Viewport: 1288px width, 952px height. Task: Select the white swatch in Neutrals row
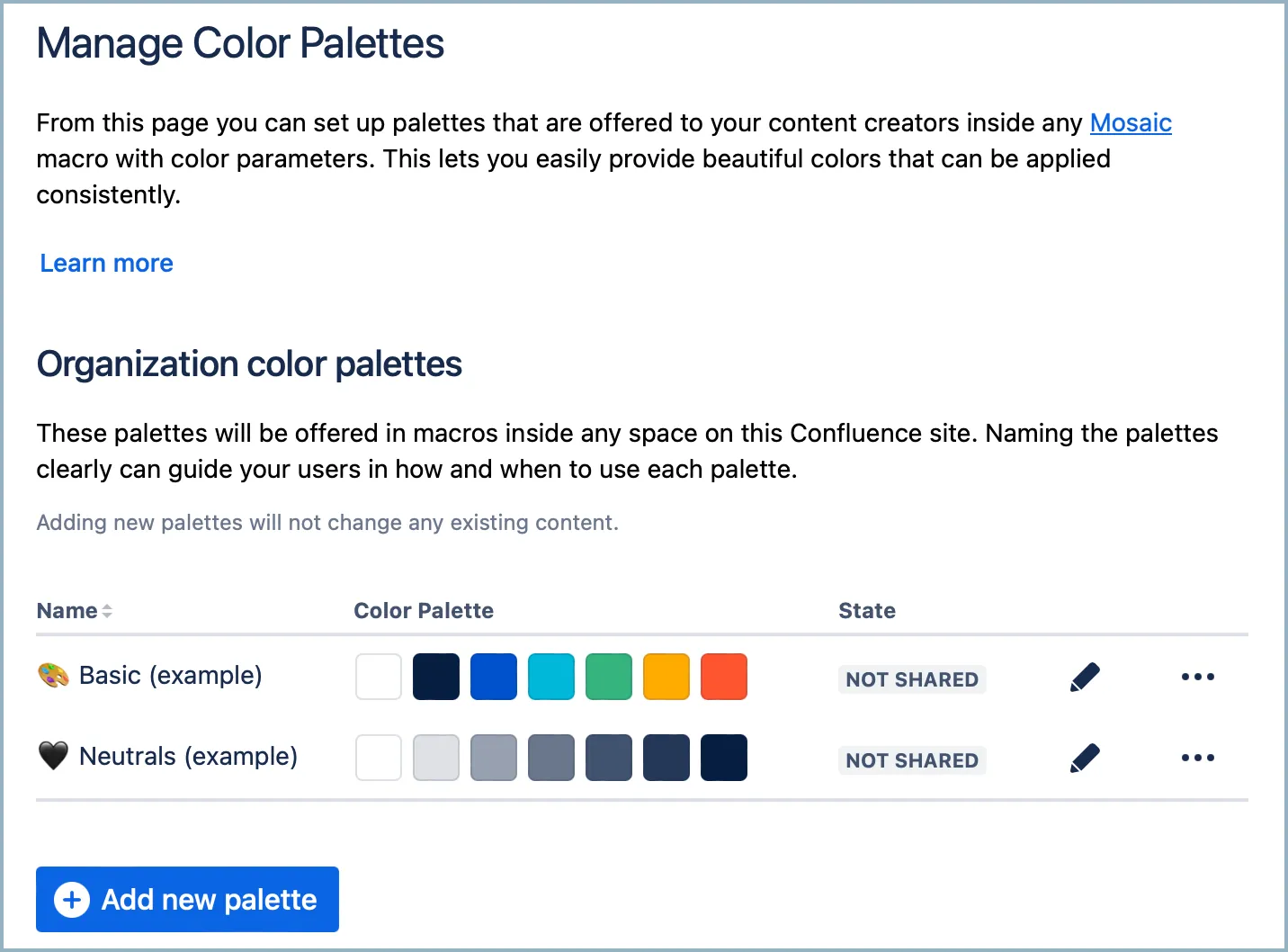point(379,758)
